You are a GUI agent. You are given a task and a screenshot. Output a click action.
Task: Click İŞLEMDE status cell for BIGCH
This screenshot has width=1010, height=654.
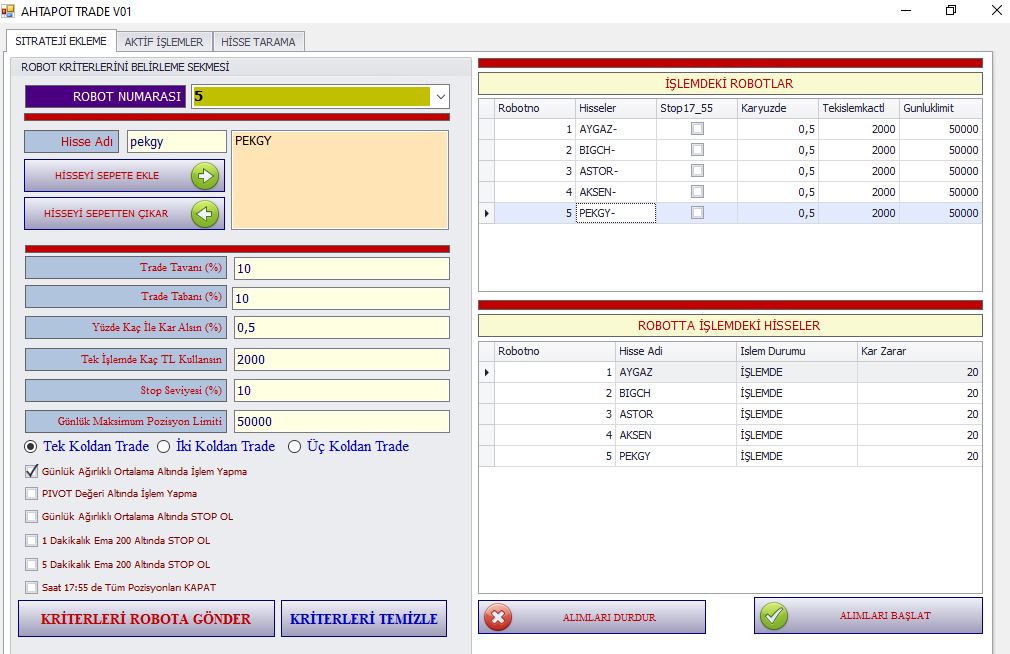(797, 393)
